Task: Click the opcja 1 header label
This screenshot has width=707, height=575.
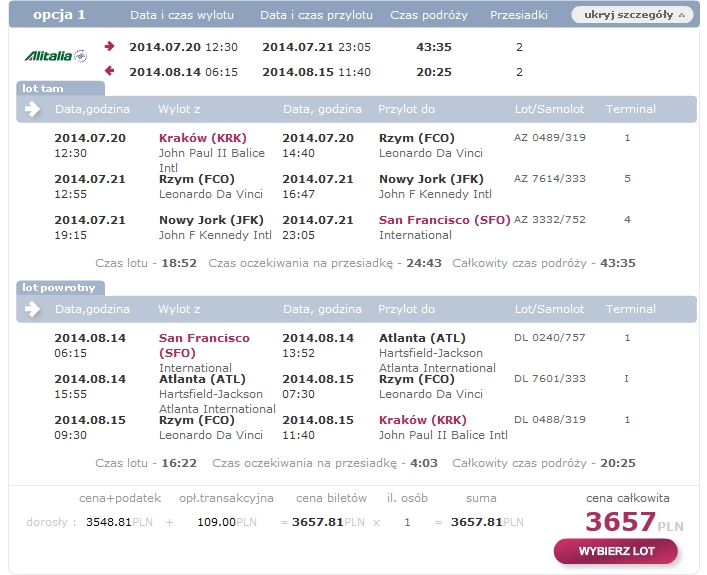Action: pos(59,15)
